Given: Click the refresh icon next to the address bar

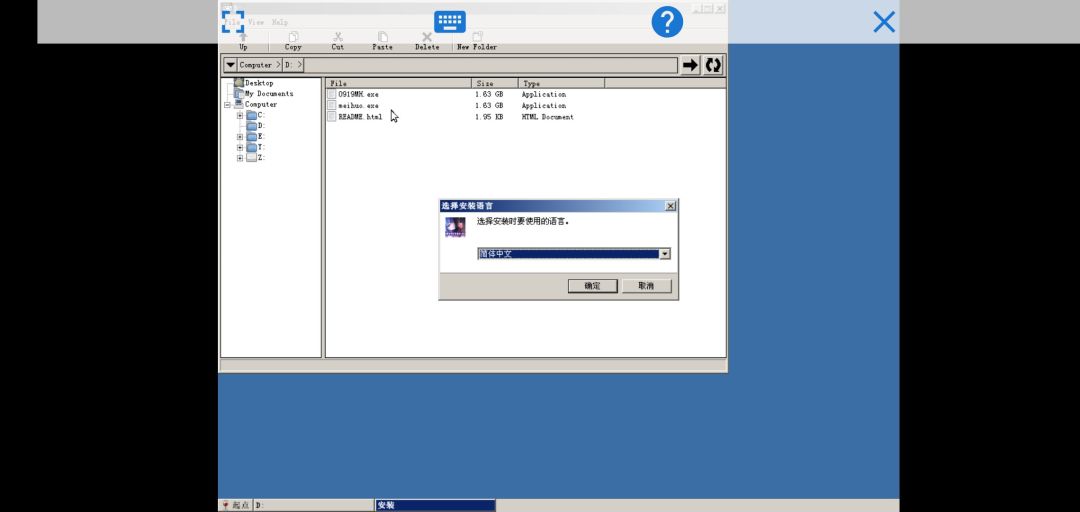Looking at the screenshot, I should click(713, 65).
